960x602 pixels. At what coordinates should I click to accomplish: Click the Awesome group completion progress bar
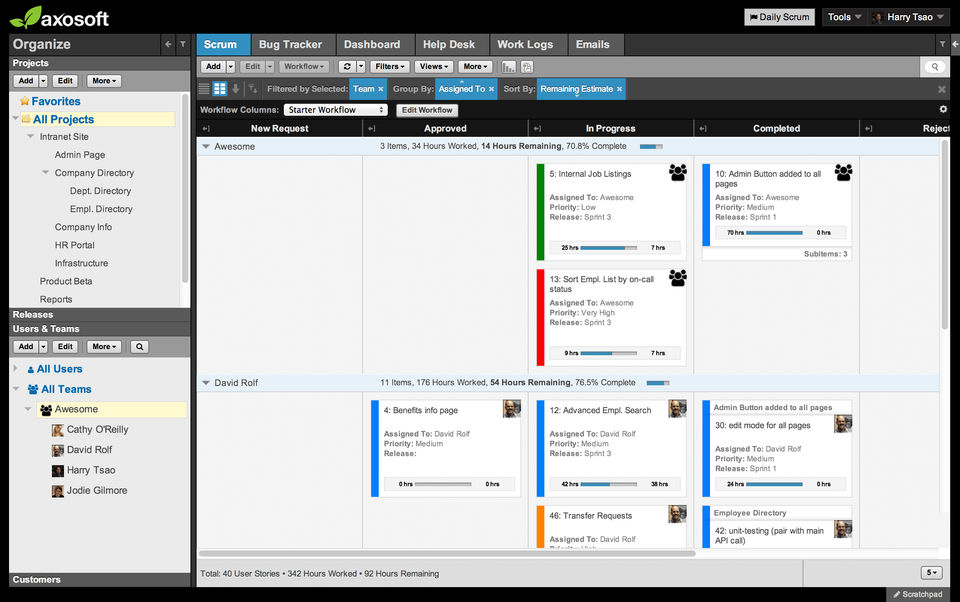click(x=651, y=146)
